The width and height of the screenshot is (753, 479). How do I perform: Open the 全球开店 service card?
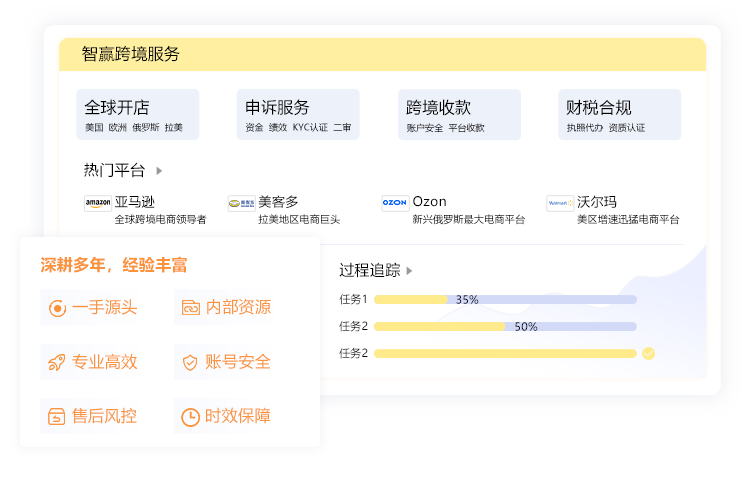pos(137,115)
